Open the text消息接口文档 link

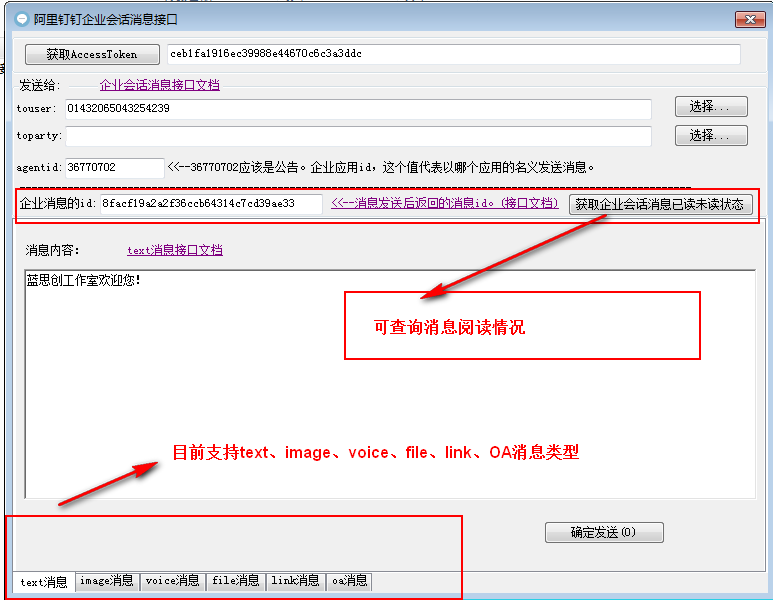[x=174, y=250]
